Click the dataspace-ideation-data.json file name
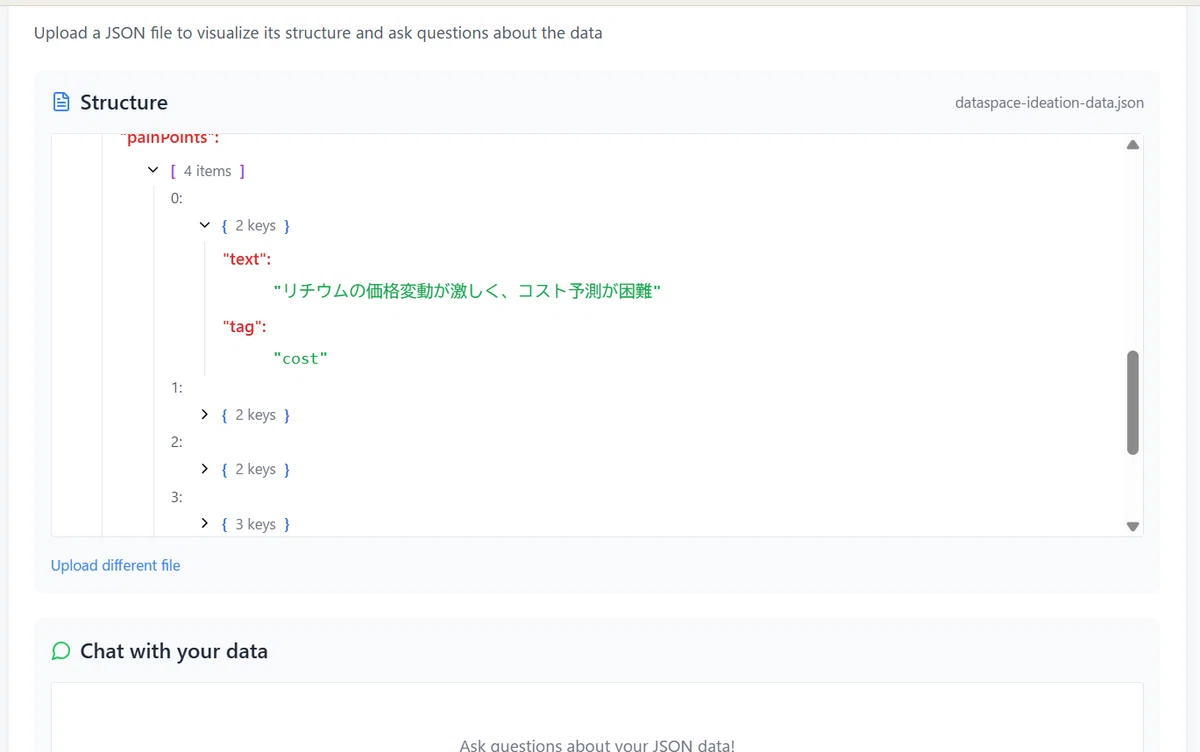 pyautogui.click(x=1049, y=102)
